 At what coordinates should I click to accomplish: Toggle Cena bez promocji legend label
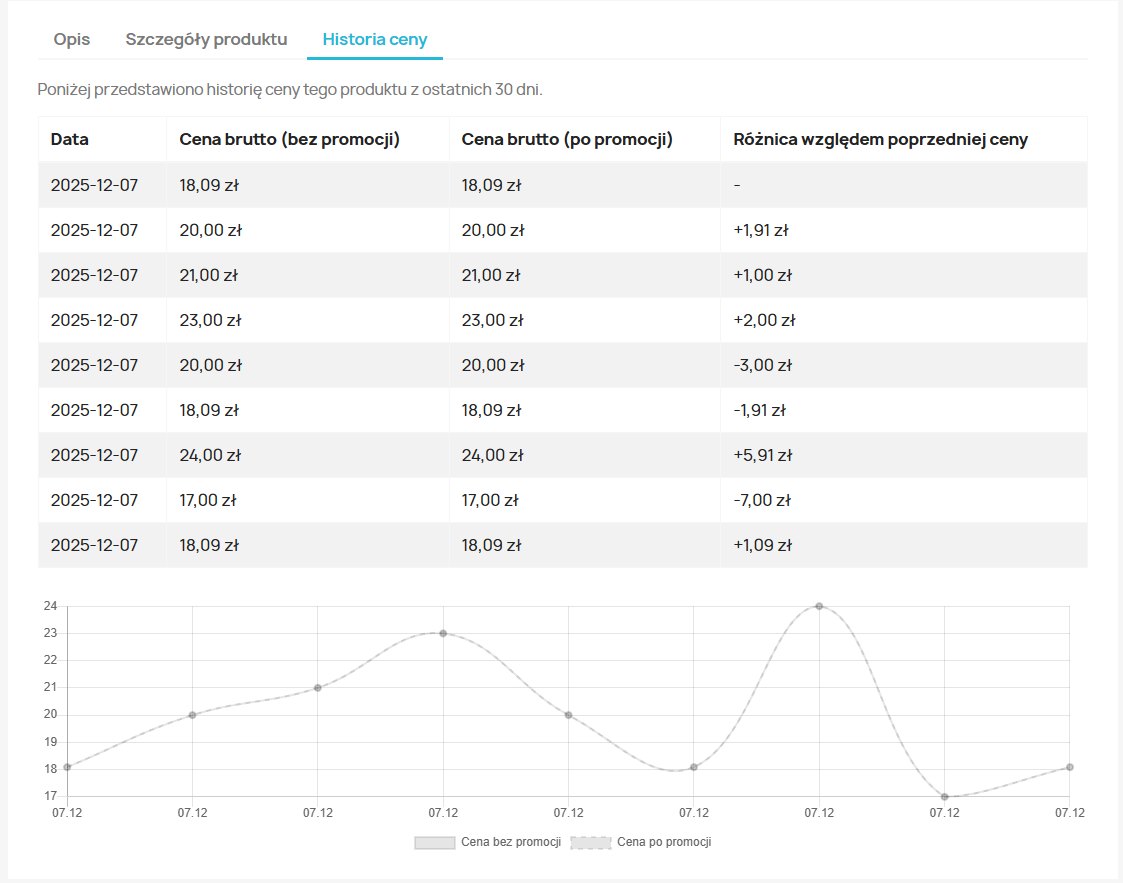pyautogui.click(x=511, y=842)
